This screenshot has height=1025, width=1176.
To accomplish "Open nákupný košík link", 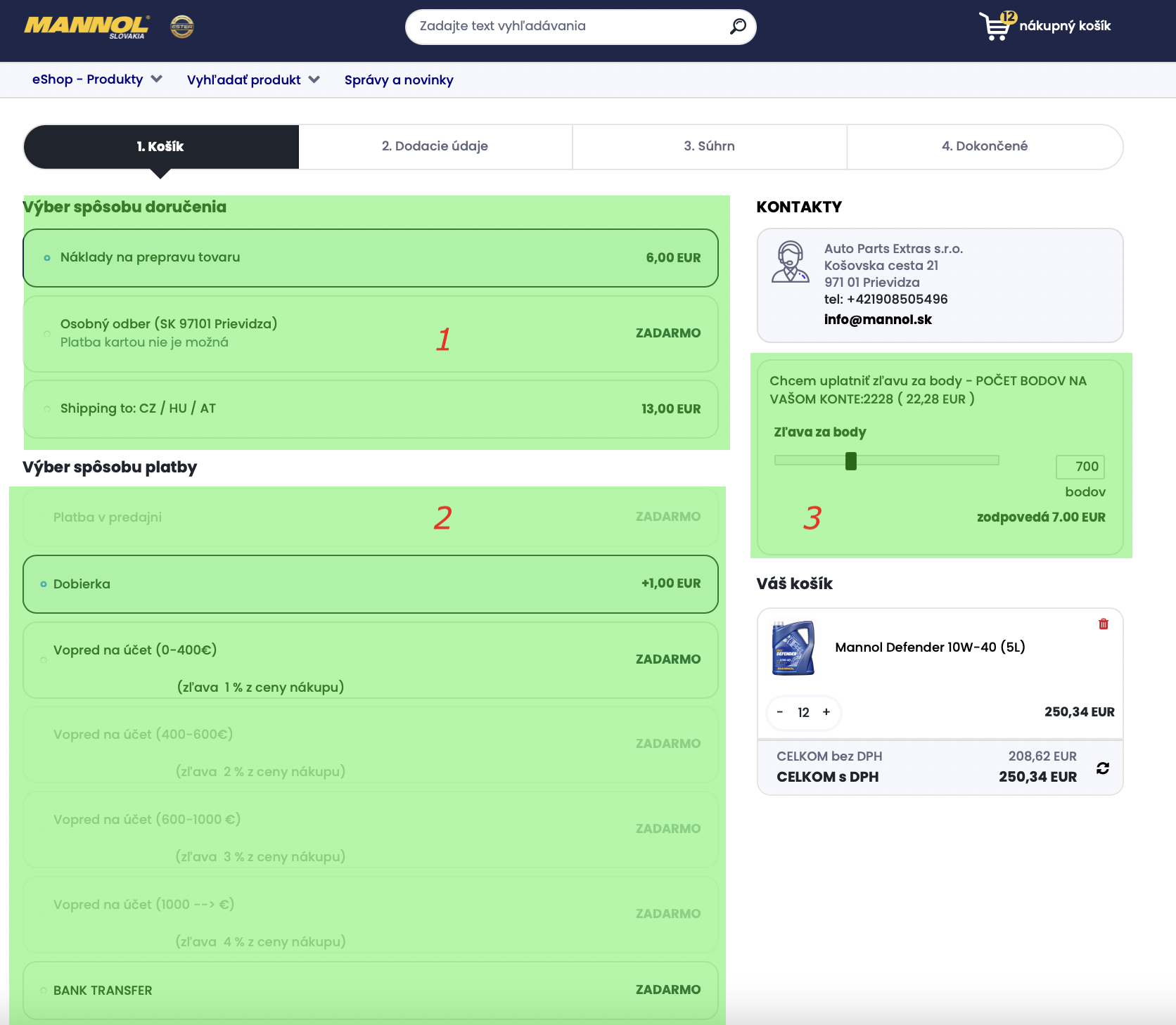I will pos(1065,26).
